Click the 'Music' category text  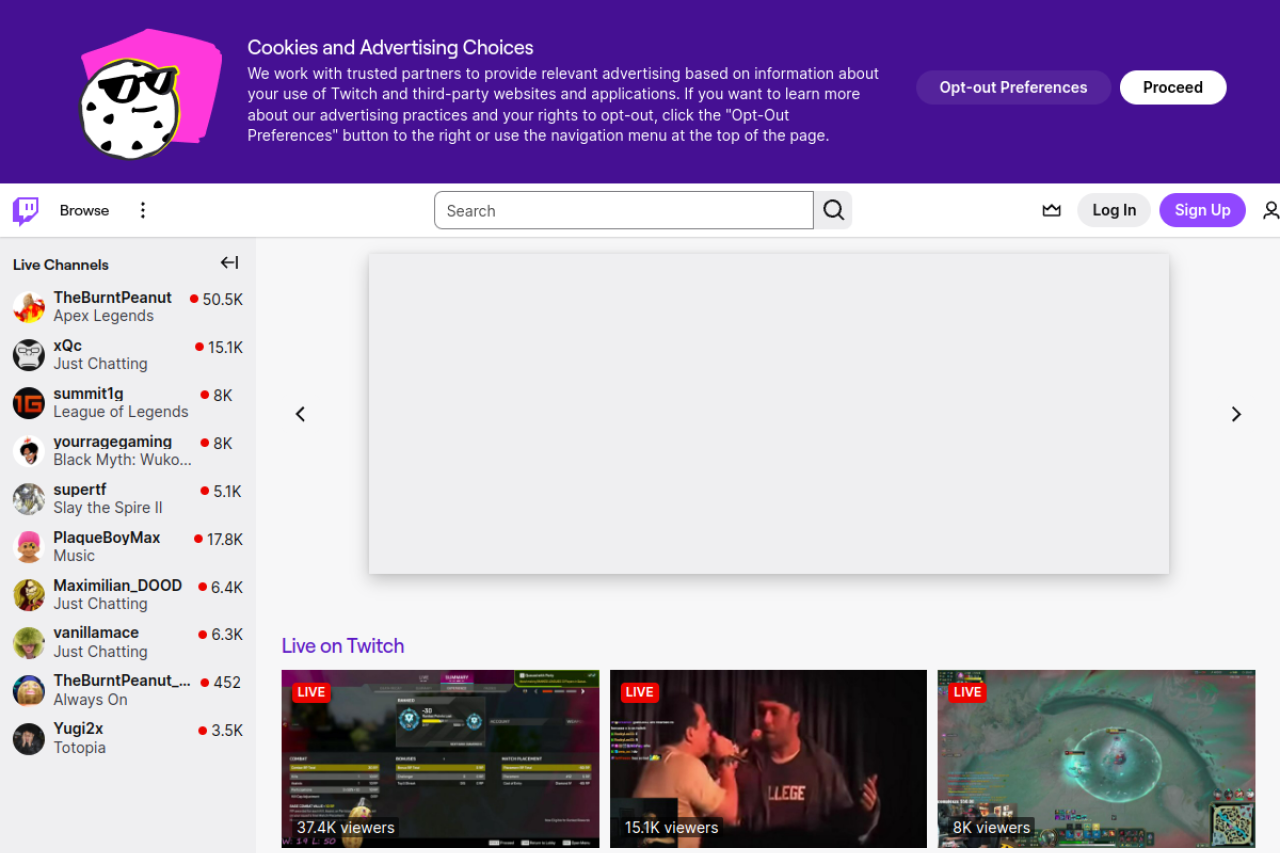[74, 556]
